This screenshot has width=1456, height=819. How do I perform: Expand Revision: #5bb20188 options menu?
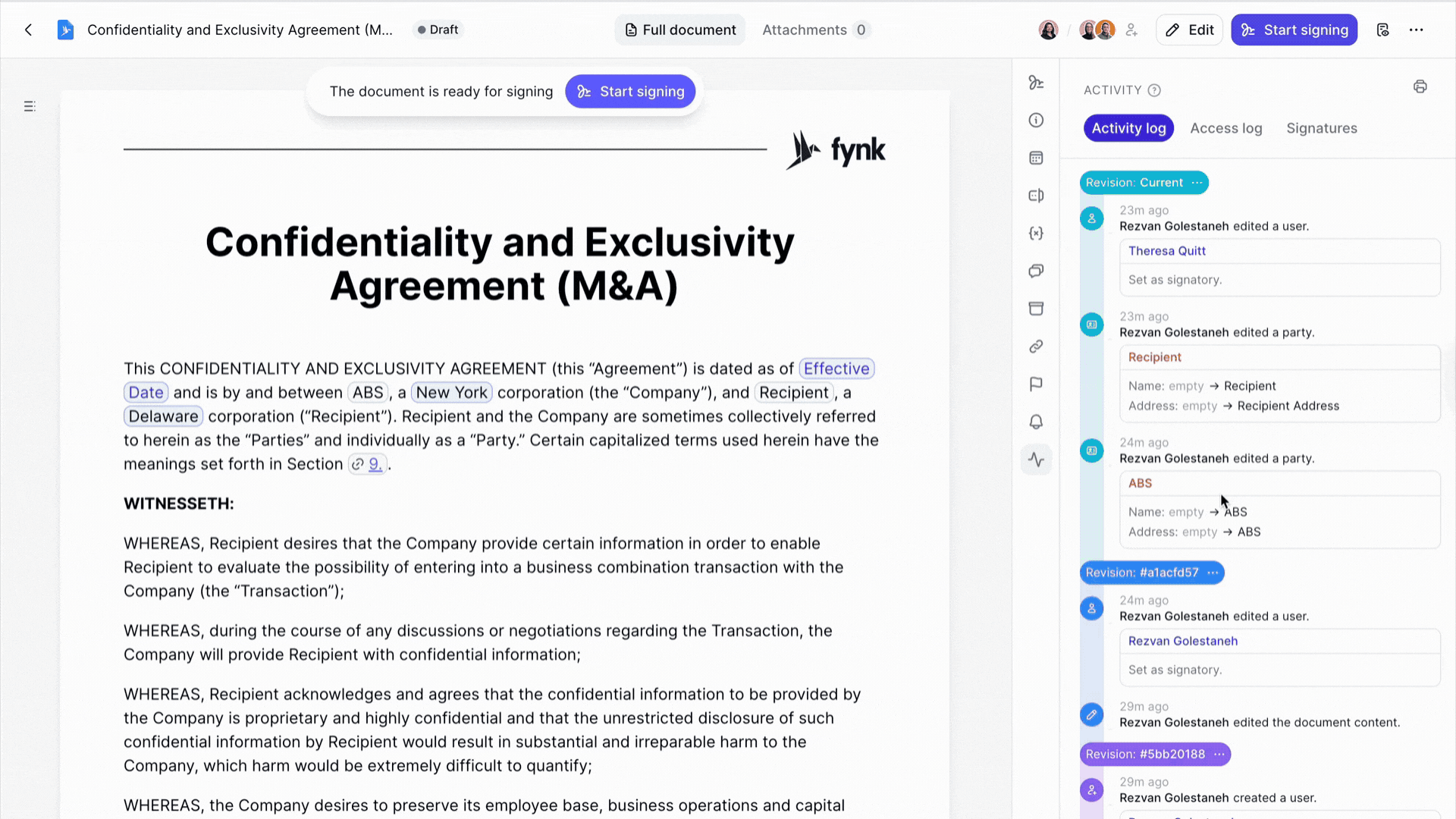1219,754
